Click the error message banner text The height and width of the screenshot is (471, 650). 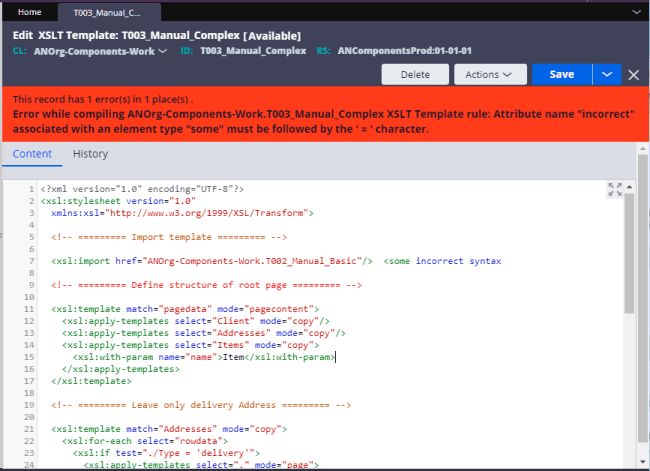click(x=323, y=121)
